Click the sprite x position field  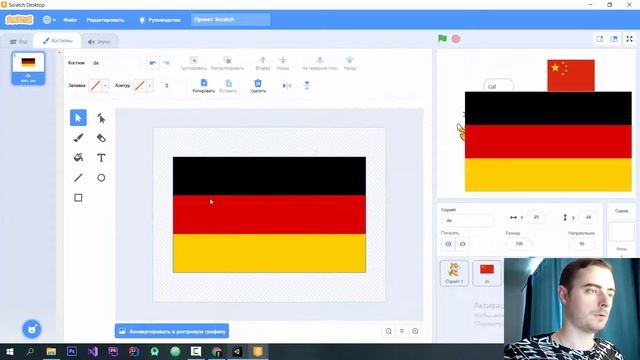pyautogui.click(x=536, y=217)
